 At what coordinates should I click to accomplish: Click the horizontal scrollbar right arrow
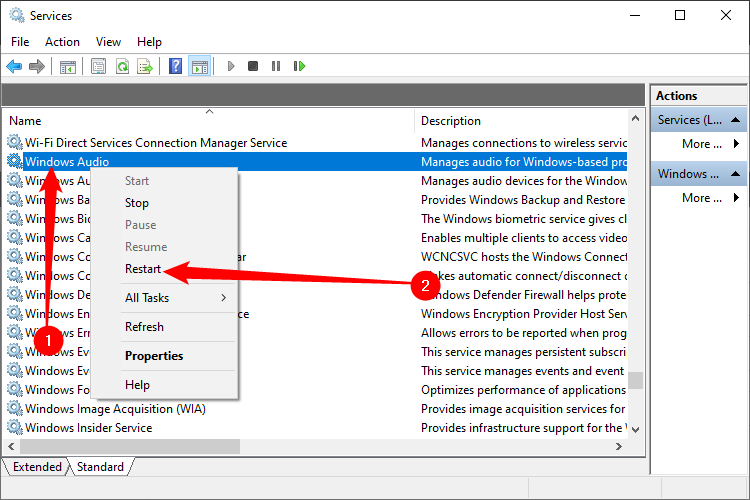[x=619, y=446]
